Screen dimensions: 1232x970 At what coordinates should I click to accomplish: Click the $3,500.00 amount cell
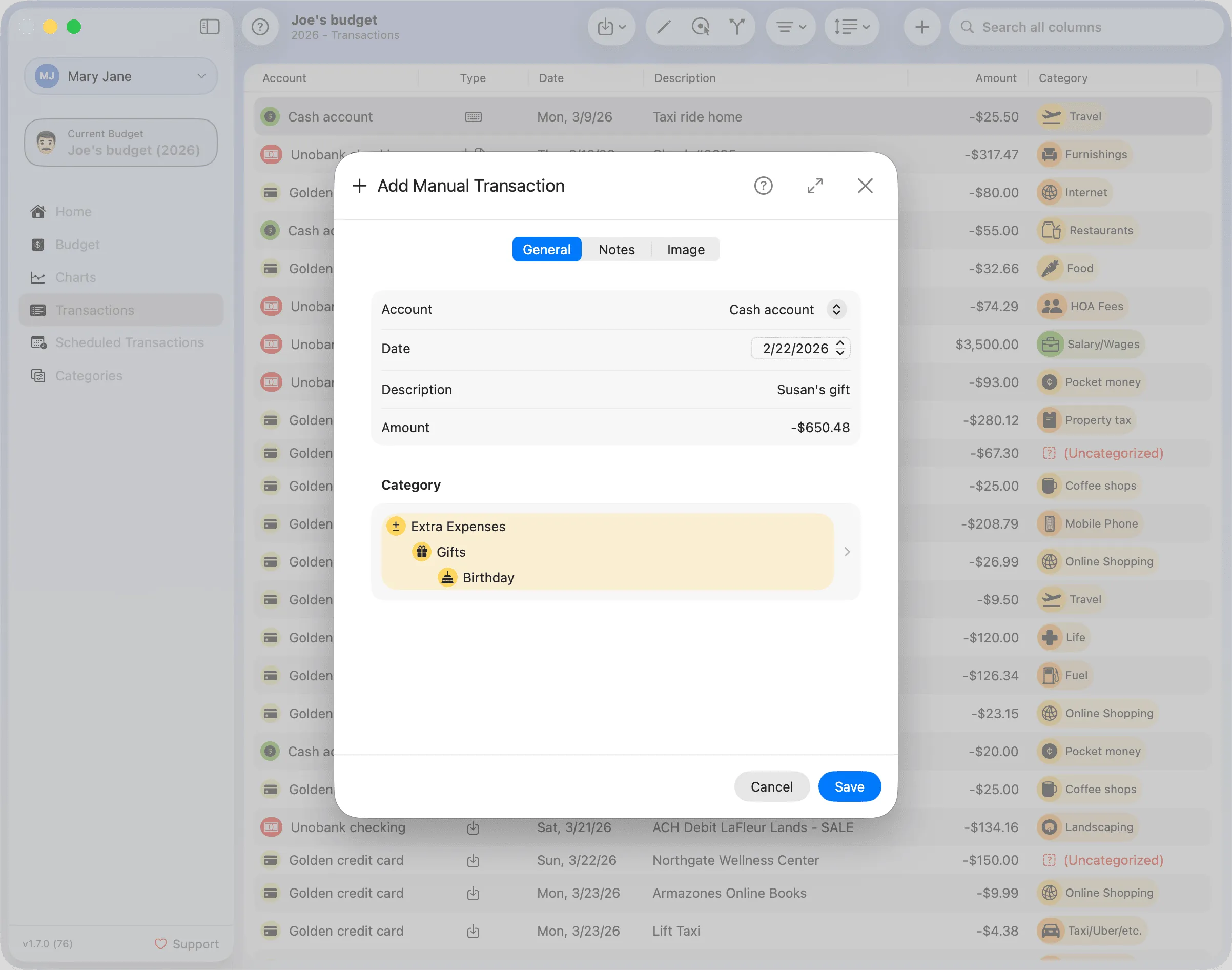tap(987, 344)
